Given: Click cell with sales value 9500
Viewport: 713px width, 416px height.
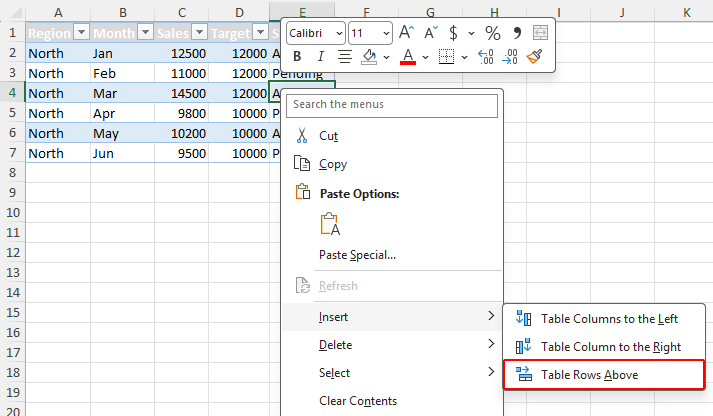Looking at the screenshot, I should [x=181, y=153].
